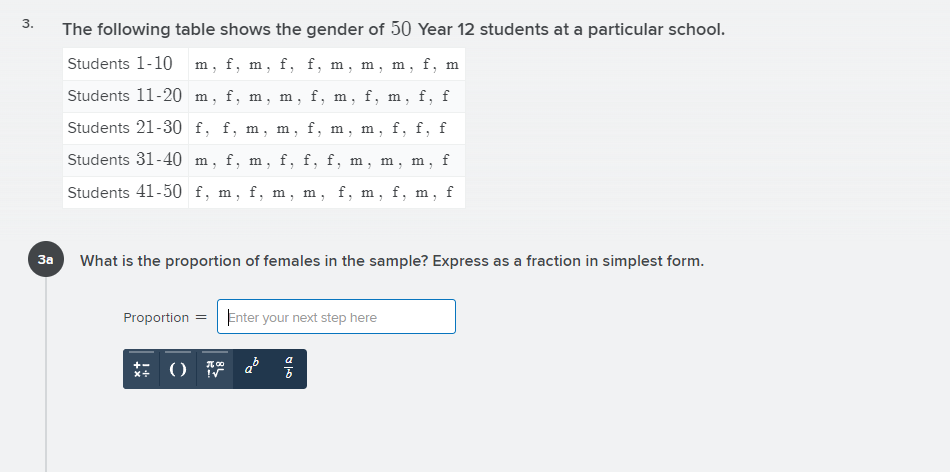
Task: Select the 'Students 41-50' row label
Action: (x=125, y=193)
